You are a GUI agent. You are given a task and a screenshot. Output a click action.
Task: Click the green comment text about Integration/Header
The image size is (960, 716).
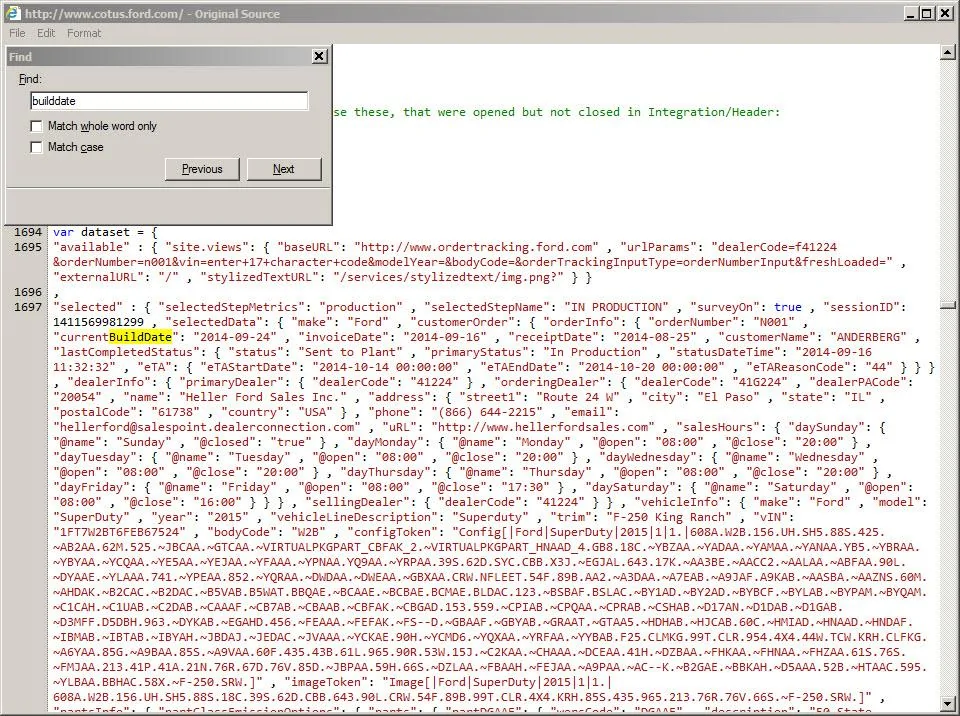click(x=557, y=112)
